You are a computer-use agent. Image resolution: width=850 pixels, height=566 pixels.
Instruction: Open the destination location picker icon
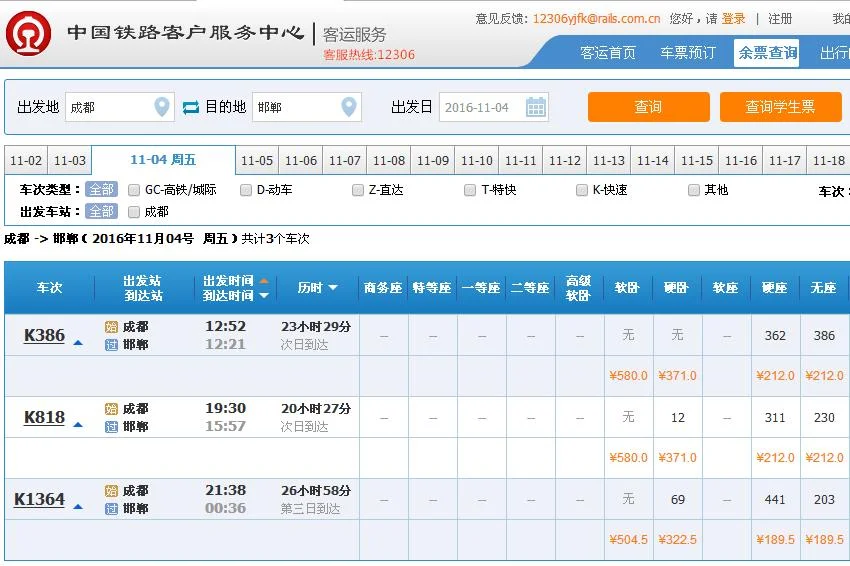(x=349, y=107)
